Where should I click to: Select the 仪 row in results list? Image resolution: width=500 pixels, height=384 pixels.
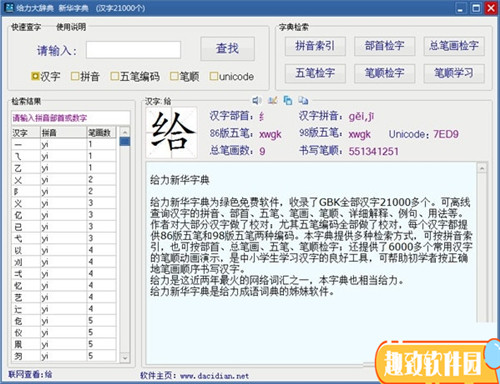pos(63,332)
